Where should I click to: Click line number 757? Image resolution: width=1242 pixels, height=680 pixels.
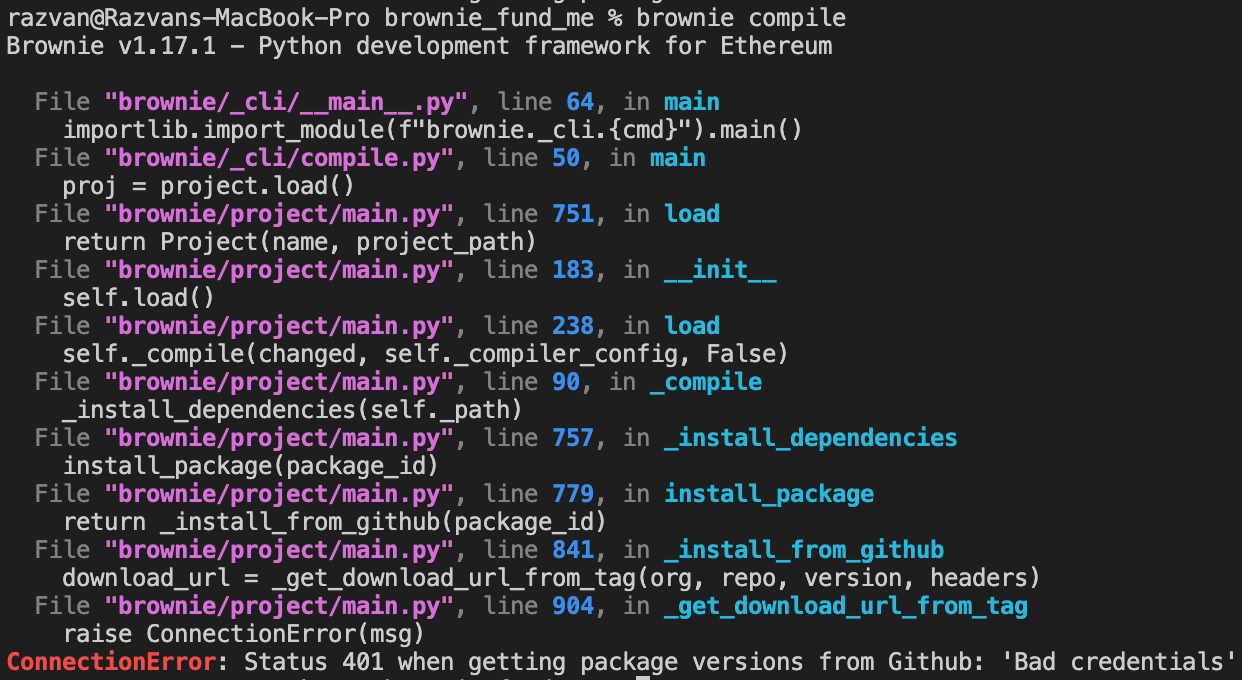click(572, 438)
